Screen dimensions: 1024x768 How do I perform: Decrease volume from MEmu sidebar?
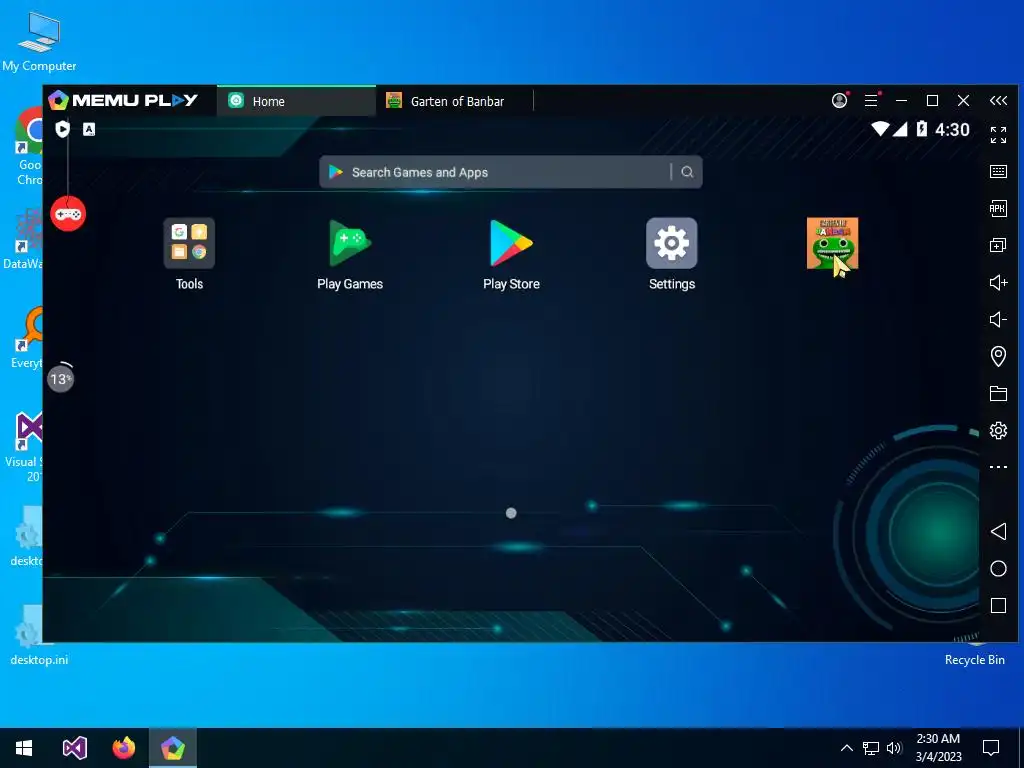pyautogui.click(x=998, y=319)
